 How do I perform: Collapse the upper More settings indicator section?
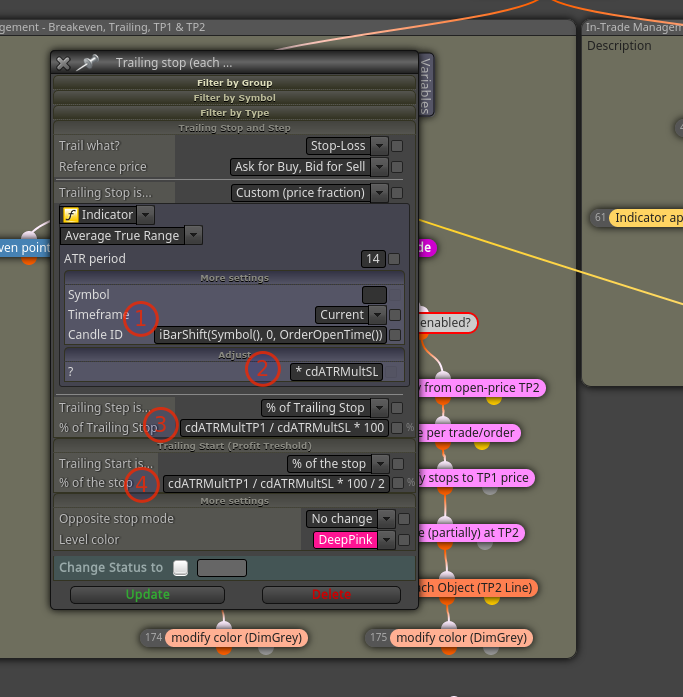[x=235, y=278]
